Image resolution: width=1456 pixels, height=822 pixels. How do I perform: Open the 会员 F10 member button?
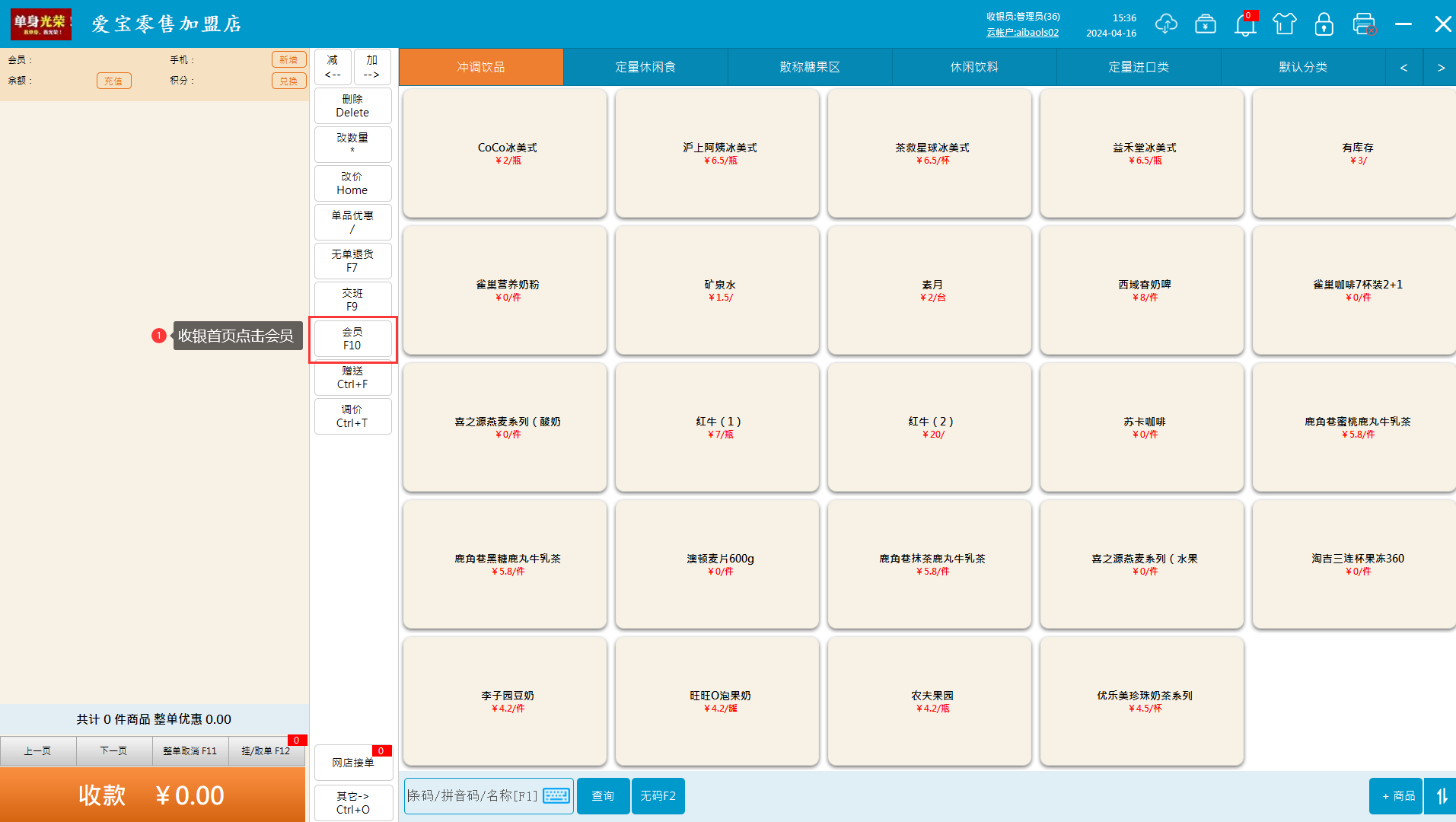pos(353,339)
